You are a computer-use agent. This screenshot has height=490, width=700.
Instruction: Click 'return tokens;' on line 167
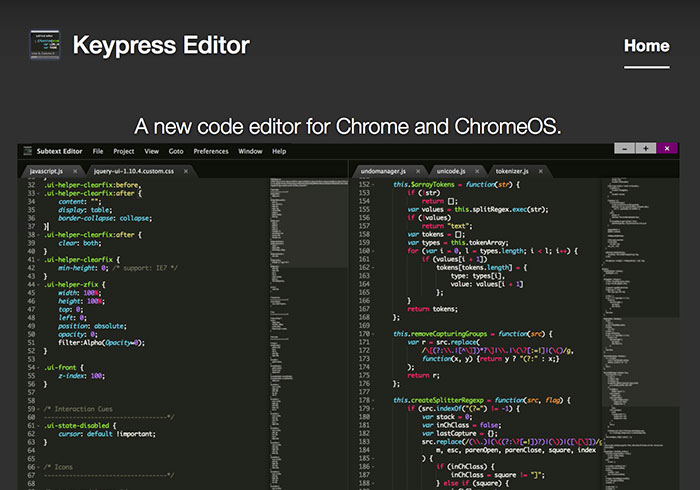pyautogui.click(x=432, y=309)
